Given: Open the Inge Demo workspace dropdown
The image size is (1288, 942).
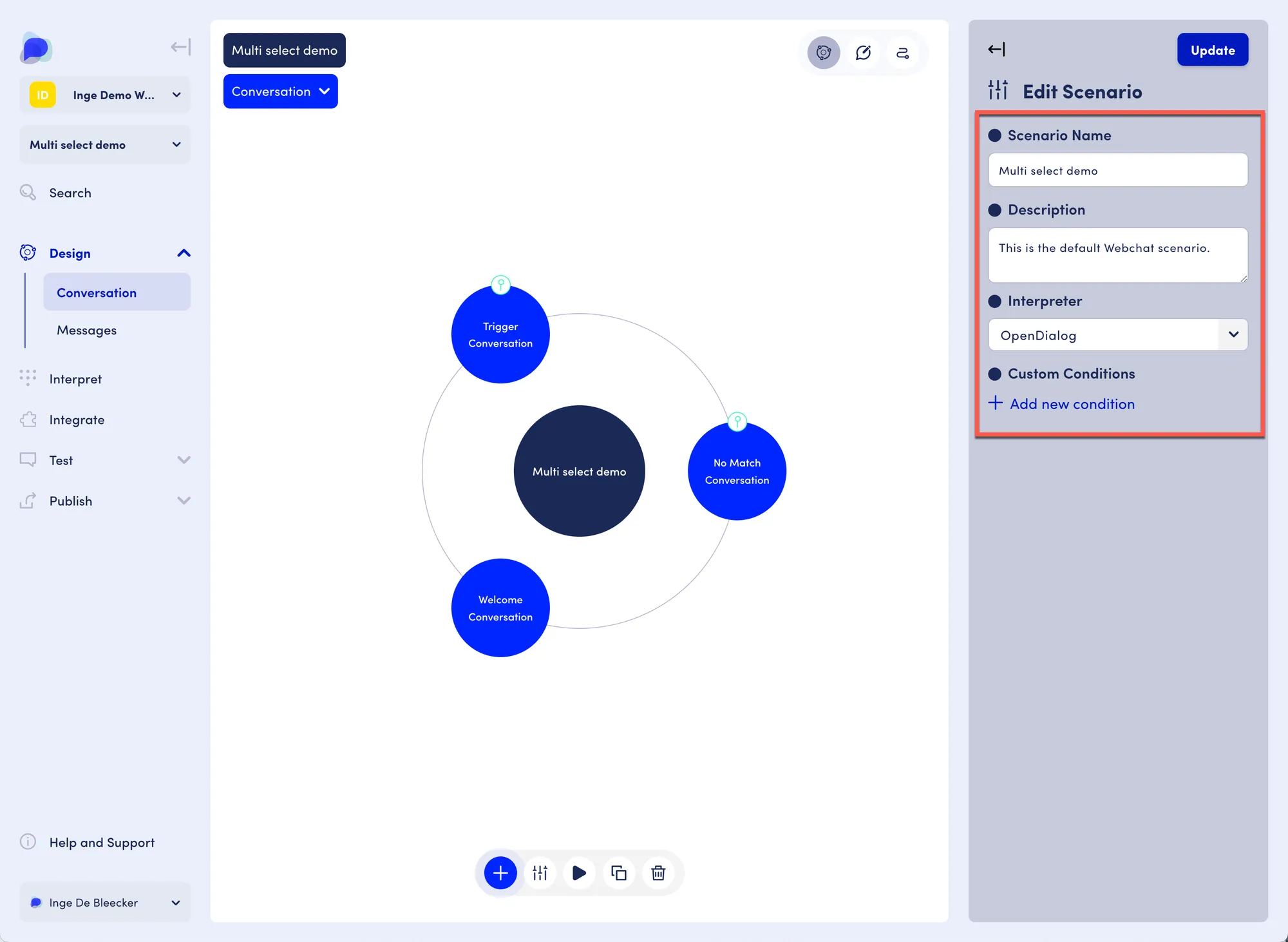Looking at the screenshot, I should (105, 95).
